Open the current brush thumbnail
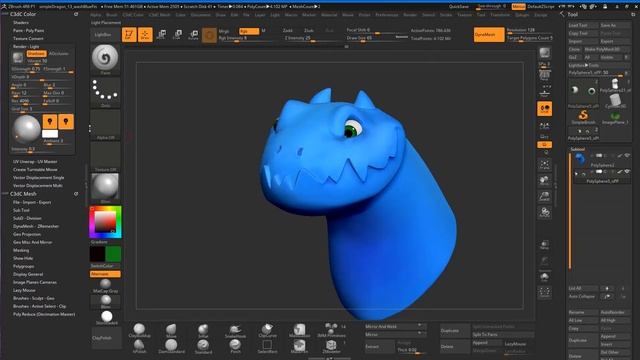Image resolution: width=640 pixels, height=360 pixels. click(105, 59)
